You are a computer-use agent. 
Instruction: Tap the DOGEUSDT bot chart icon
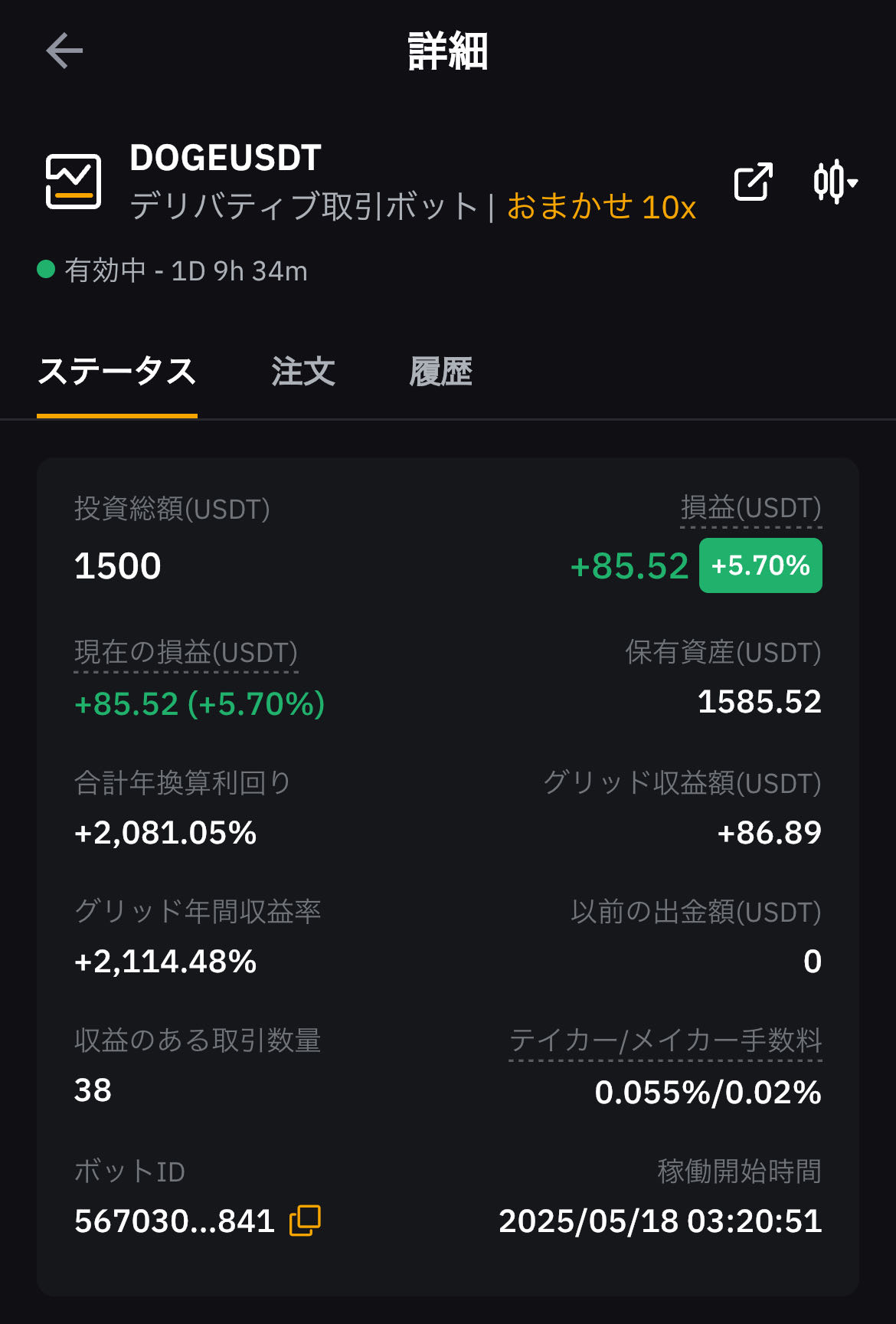(x=74, y=182)
